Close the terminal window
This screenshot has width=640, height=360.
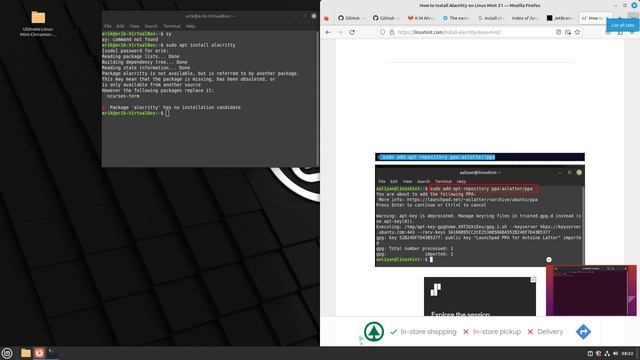click(313, 16)
